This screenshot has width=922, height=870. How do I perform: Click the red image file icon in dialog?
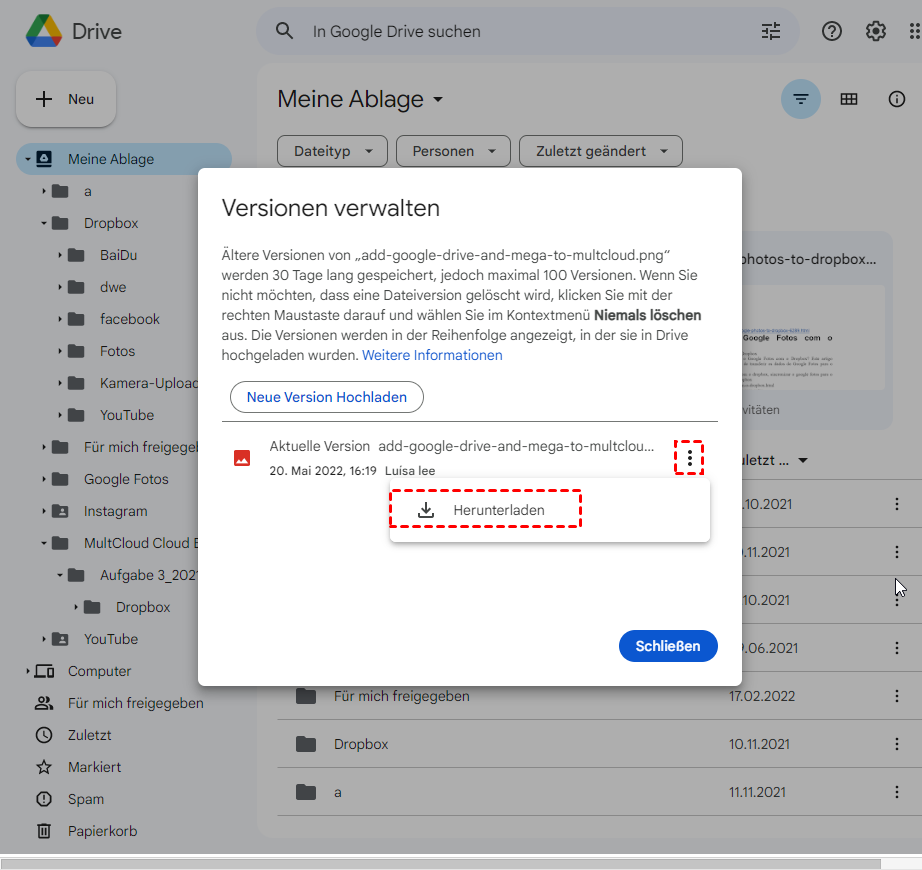tap(242, 458)
